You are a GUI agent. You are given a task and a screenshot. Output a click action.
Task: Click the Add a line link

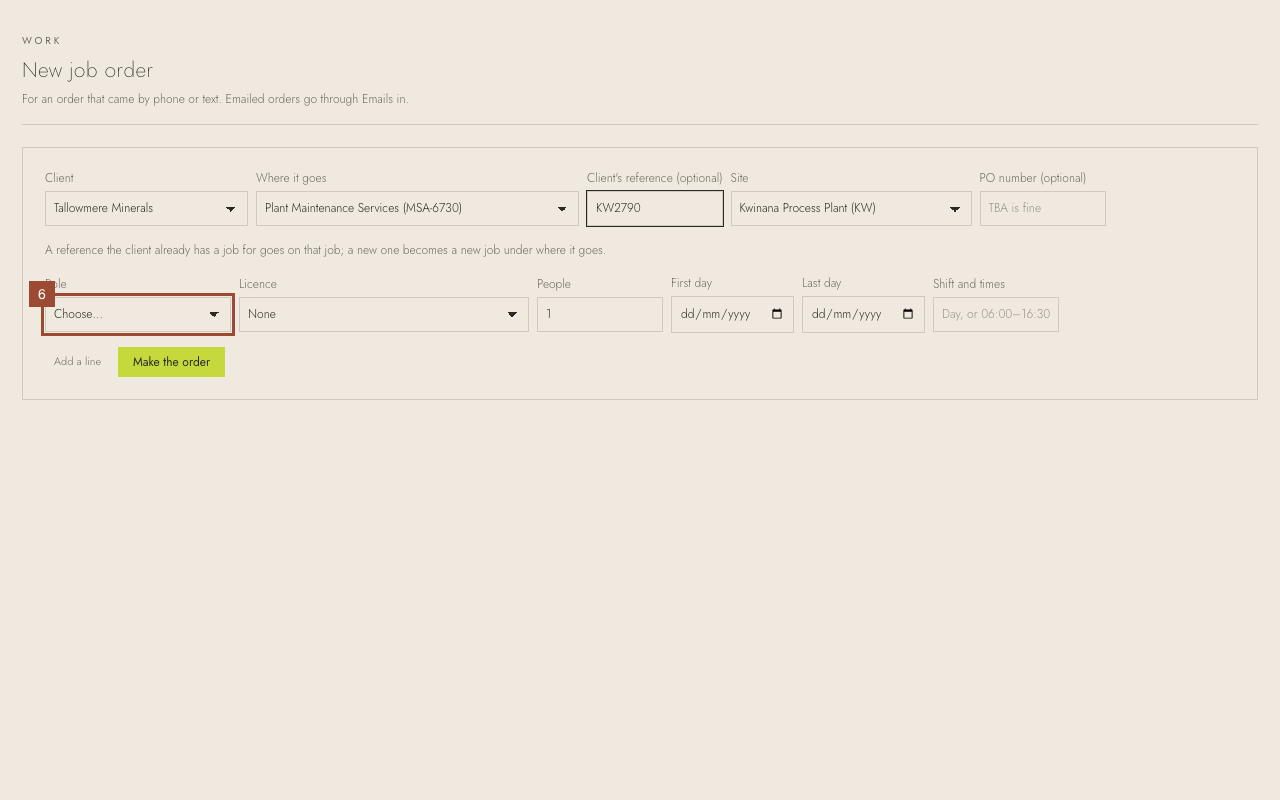pos(77,362)
